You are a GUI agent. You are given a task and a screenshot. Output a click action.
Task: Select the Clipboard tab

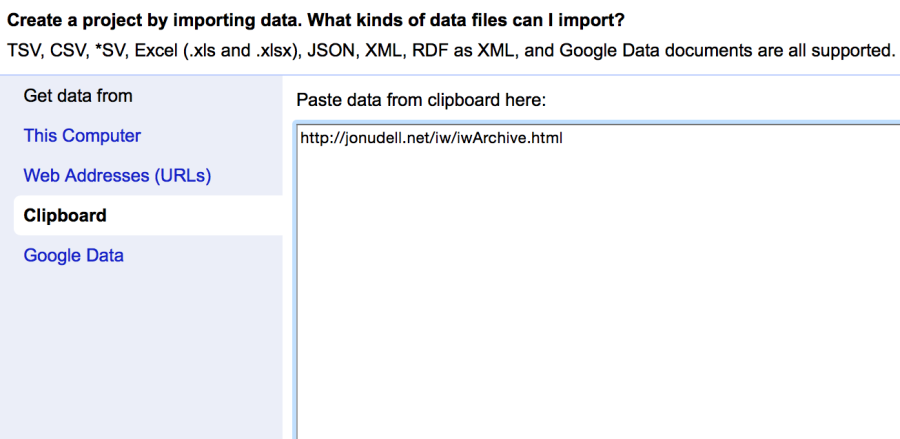click(65, 216)
